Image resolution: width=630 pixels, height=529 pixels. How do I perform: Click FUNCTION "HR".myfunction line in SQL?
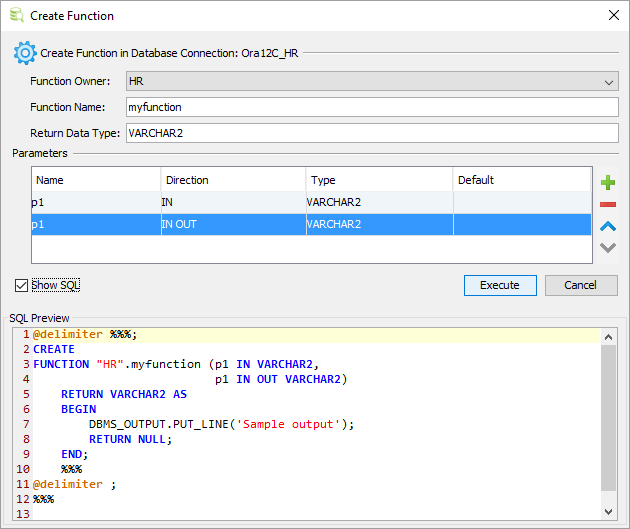pyautogui.click(x=176, y=364)
